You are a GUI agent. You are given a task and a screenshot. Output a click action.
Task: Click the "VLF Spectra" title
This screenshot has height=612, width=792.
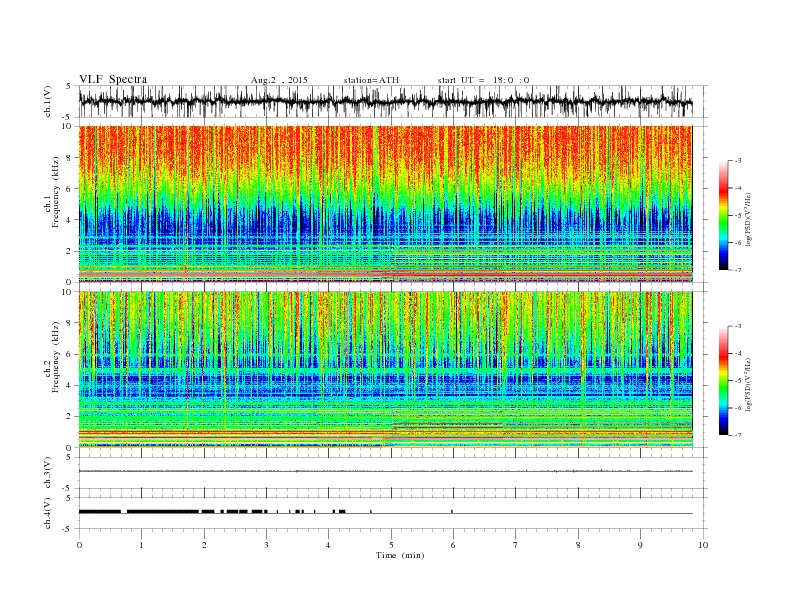[113, 79]
